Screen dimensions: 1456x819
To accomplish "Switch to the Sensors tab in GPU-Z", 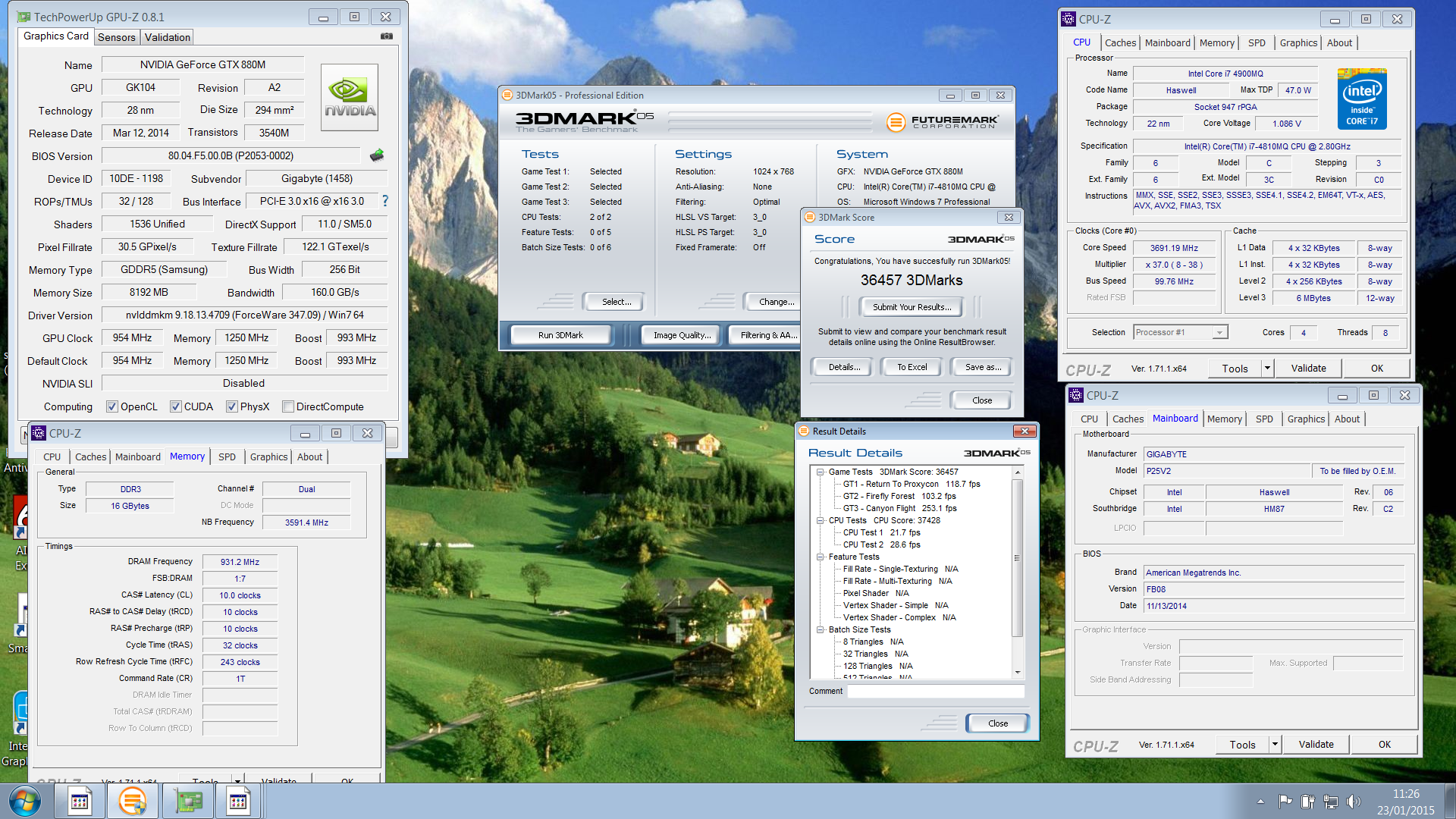I will [117, 37].
